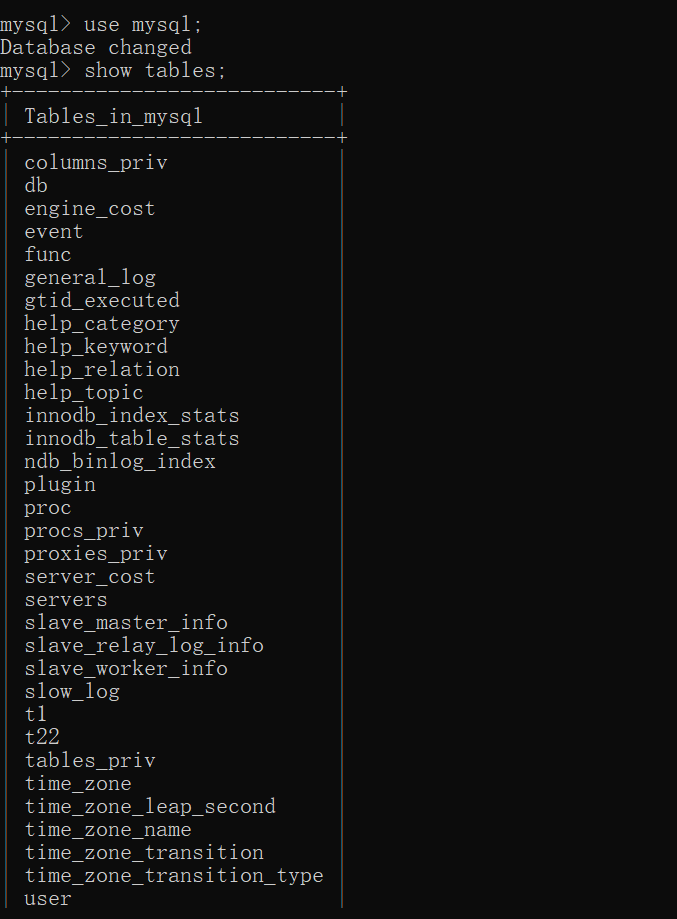Select the time_zone_transition_type table name

173,875
